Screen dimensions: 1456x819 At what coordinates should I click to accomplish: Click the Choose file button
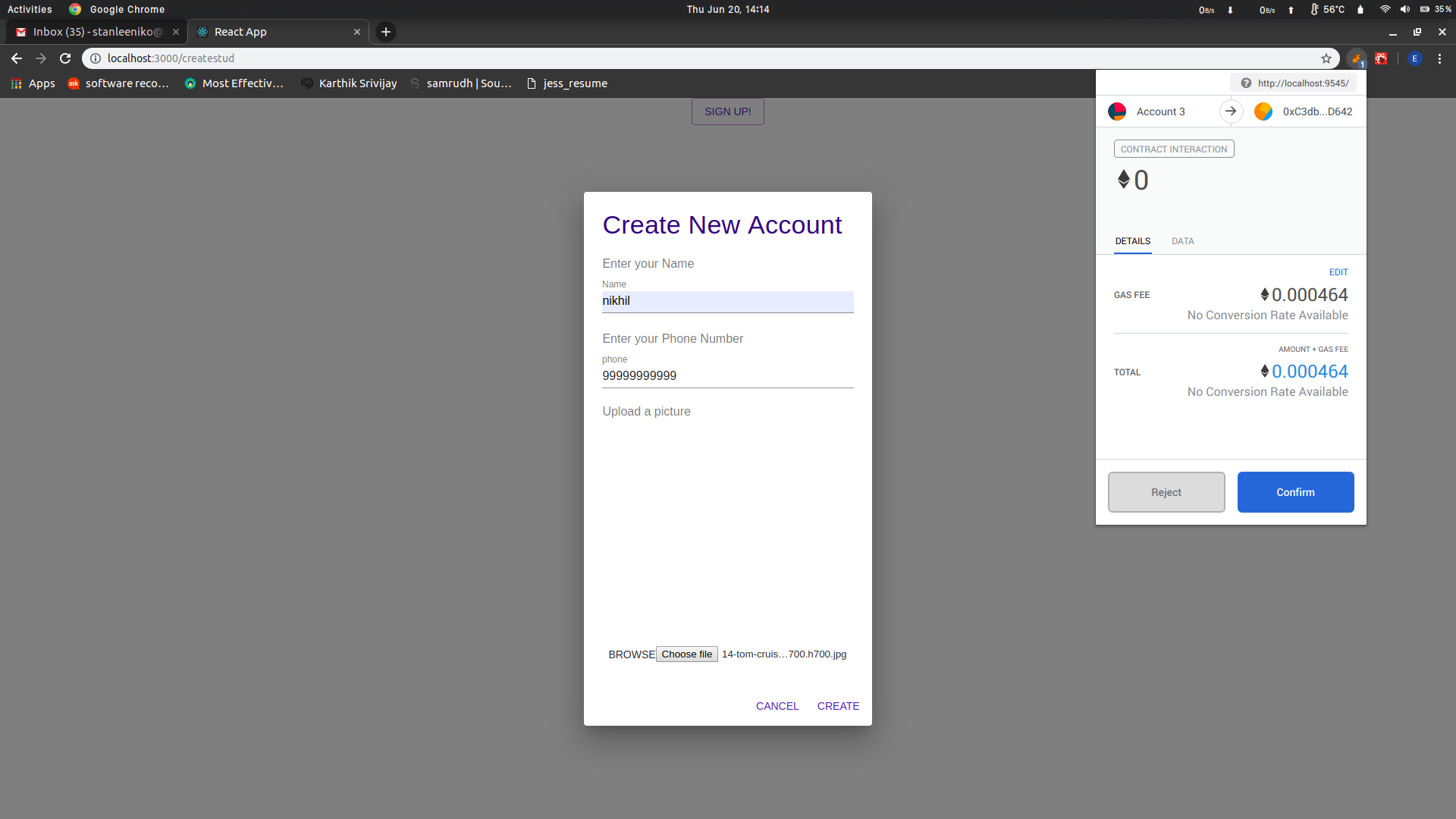[686, 654]
